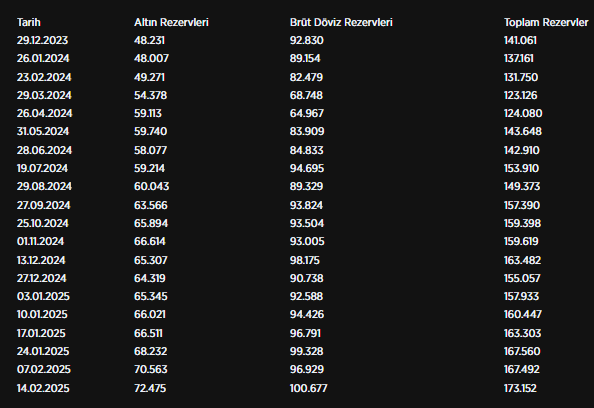Image resolution: width=594 pixels, height=408 pixels.
Task: Select gold reserve value 59.740
Action: pos(150,131)
